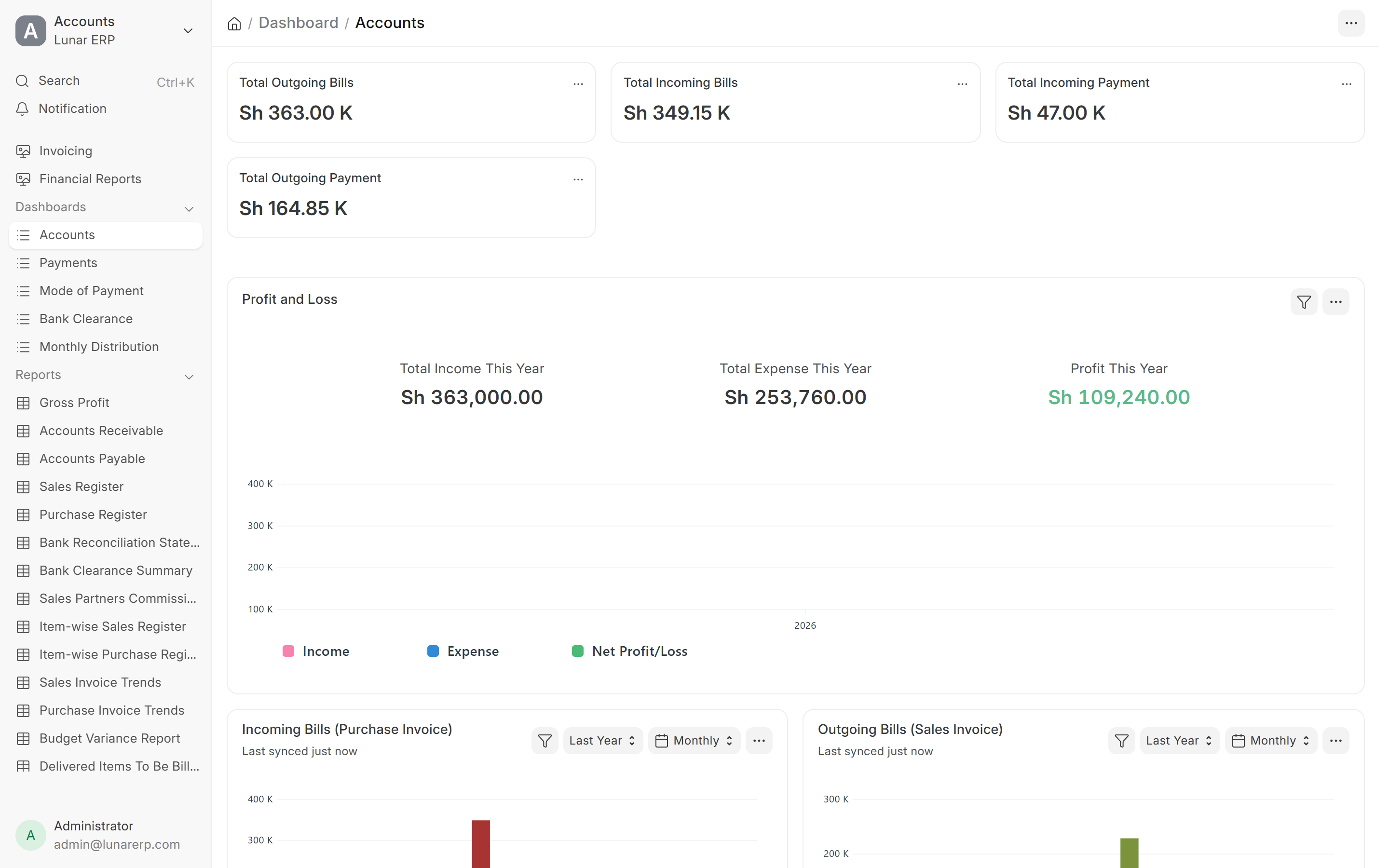
Task: Click the Bank Clearance list icon
Action: point(23,319)
